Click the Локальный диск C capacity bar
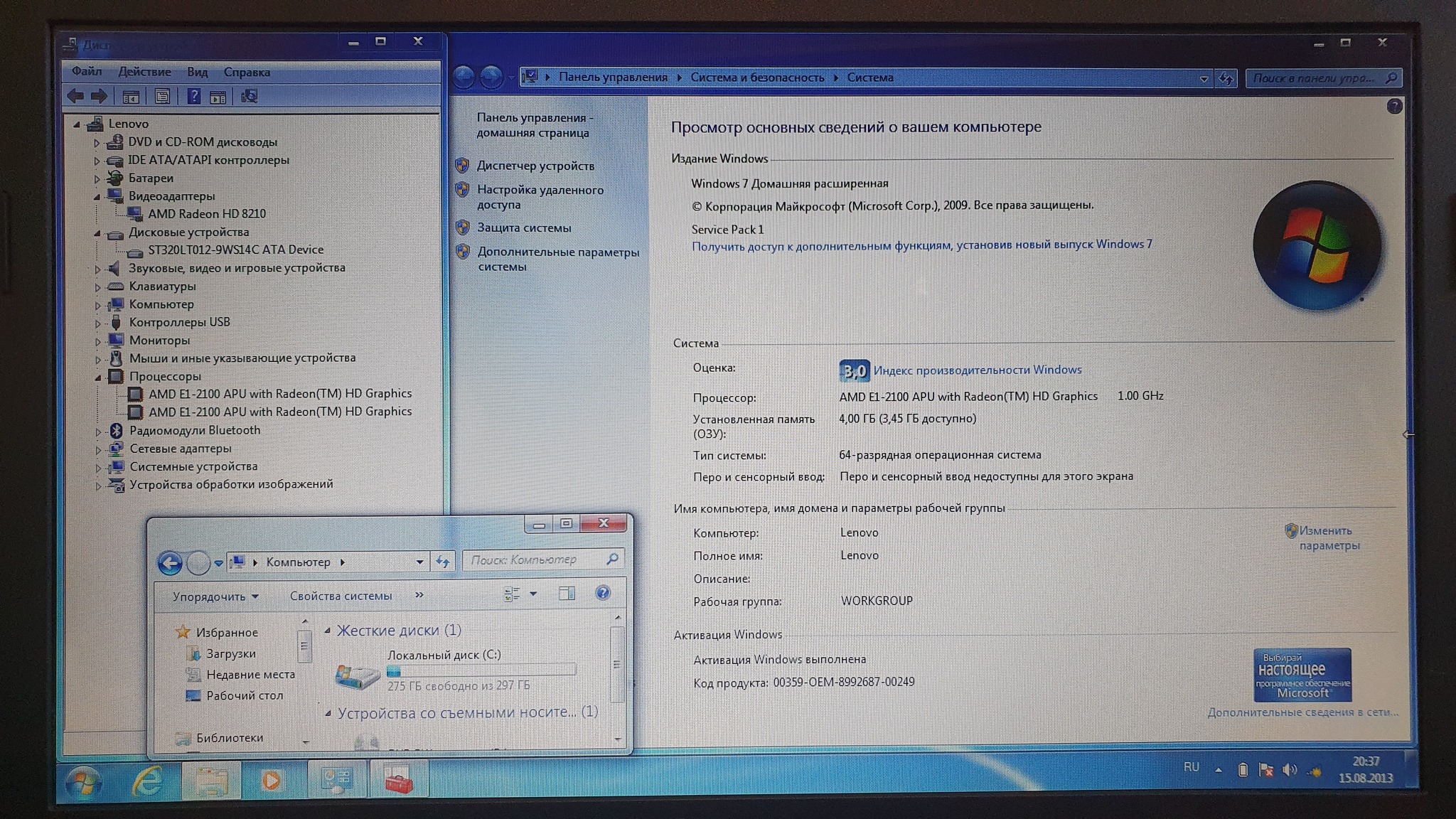The height and width of the screenshot is (819, 1456). coord(481,670)
